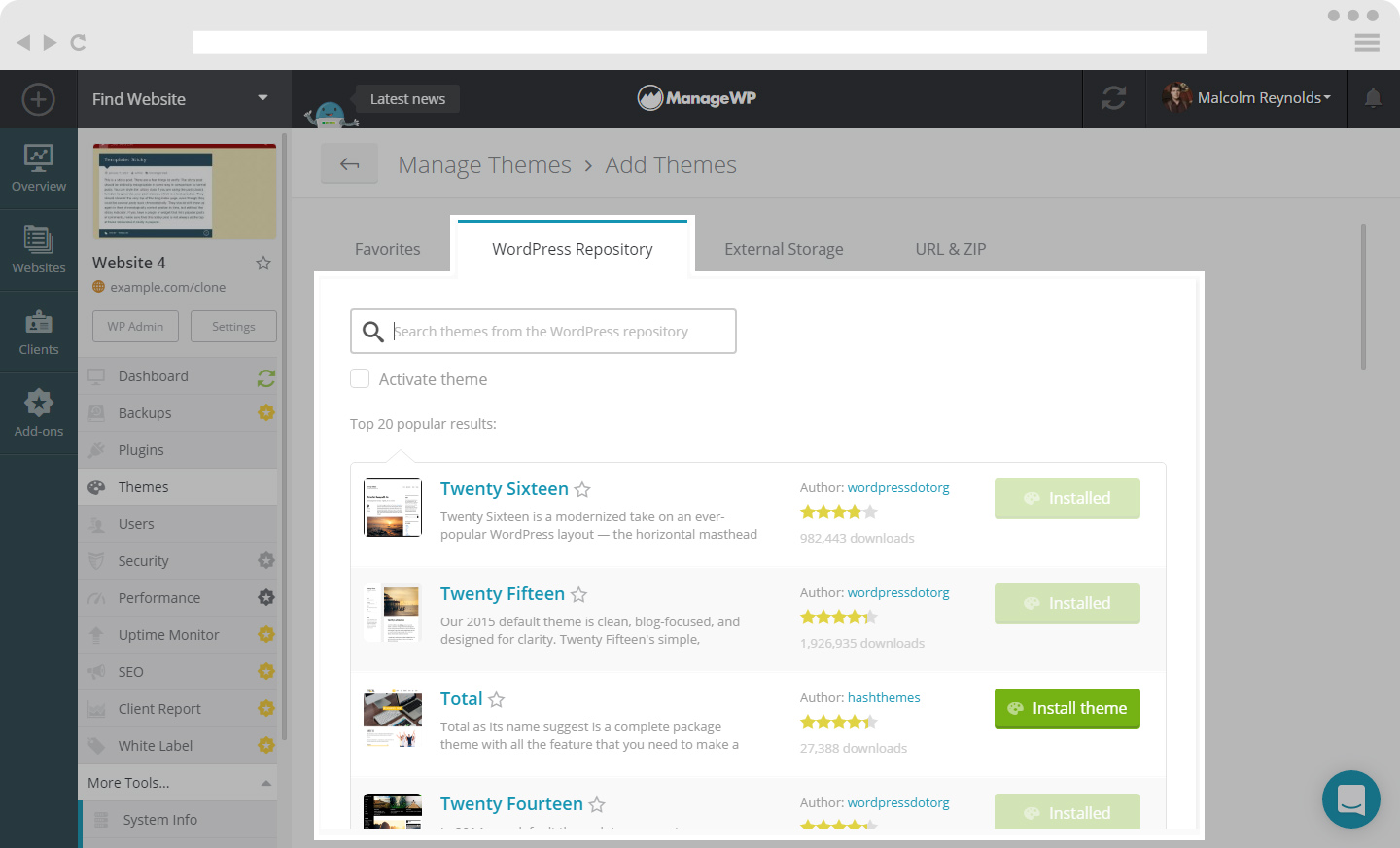This screenshot has width=1400, height=848.
Task: Select the WordPress Repository tab
Action: point(572,249)
